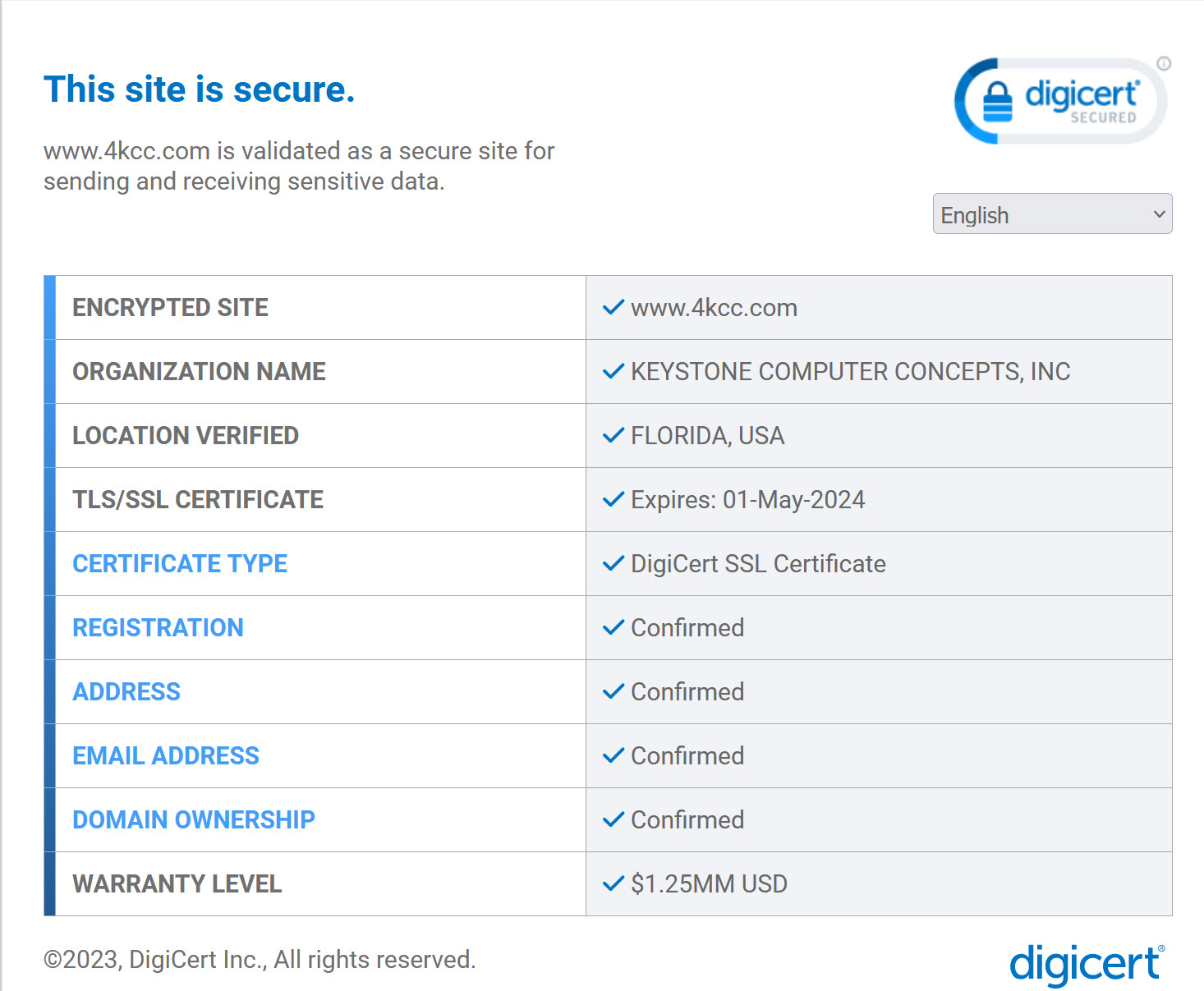Click the checkmark in the EMAIL ADDRESS row
The height and width of the screenshot is (991, 1204).
pos(613,756)
